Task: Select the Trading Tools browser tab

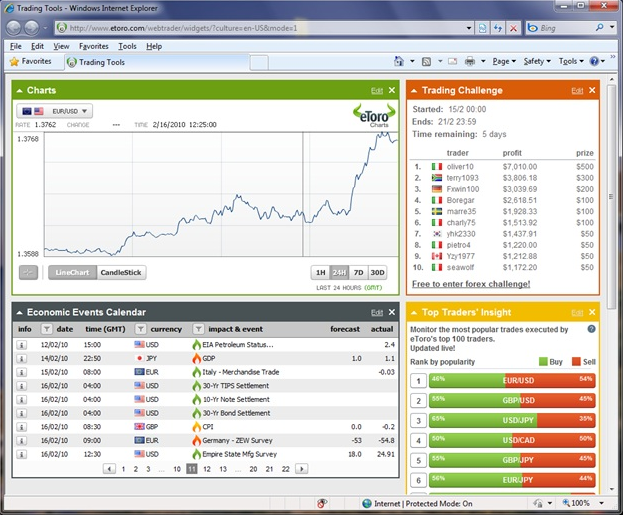Action: point(157,62)
